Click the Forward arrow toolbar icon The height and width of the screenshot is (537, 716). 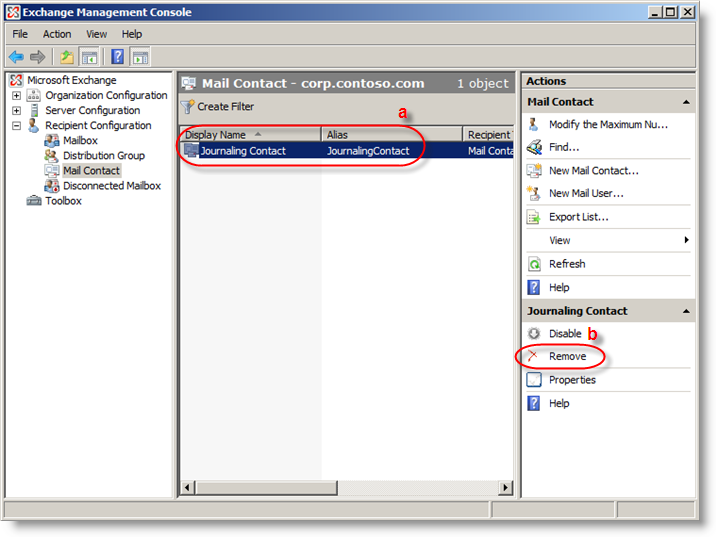(37, 57)
